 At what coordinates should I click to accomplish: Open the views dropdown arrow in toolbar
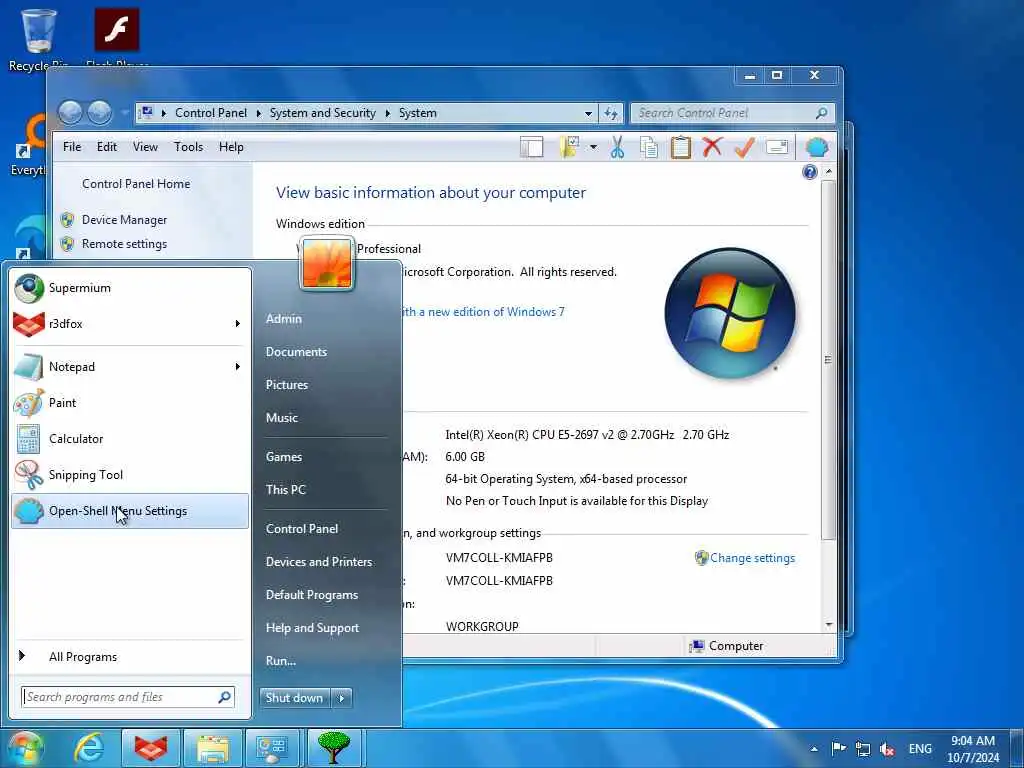593,148
